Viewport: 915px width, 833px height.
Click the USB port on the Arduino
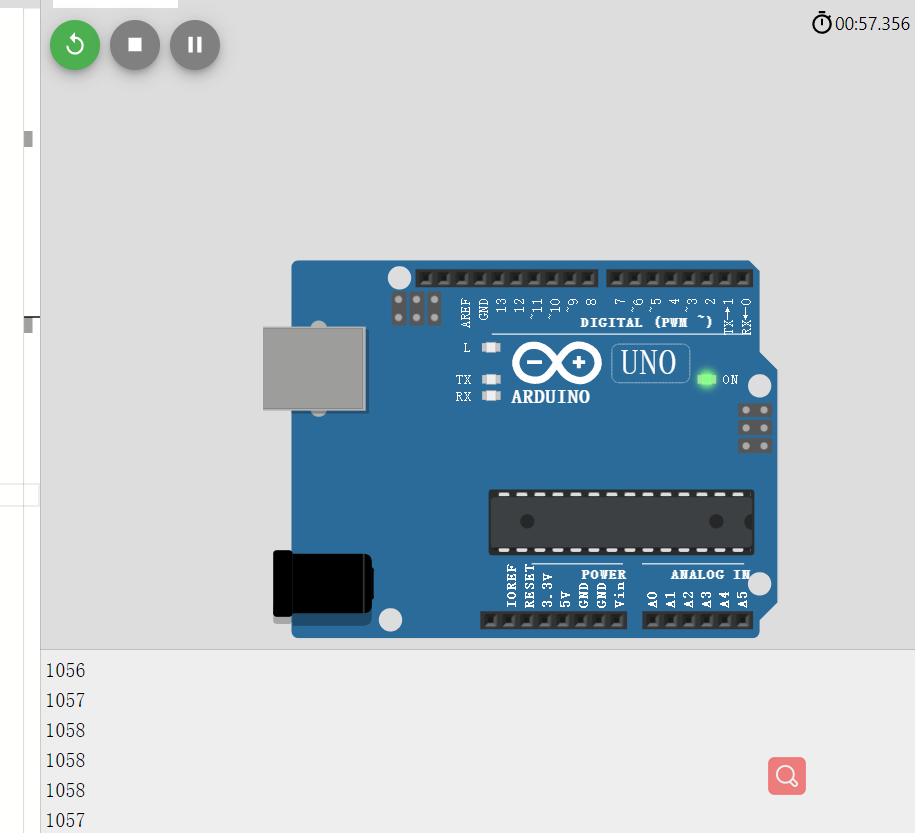pos(314,369)
